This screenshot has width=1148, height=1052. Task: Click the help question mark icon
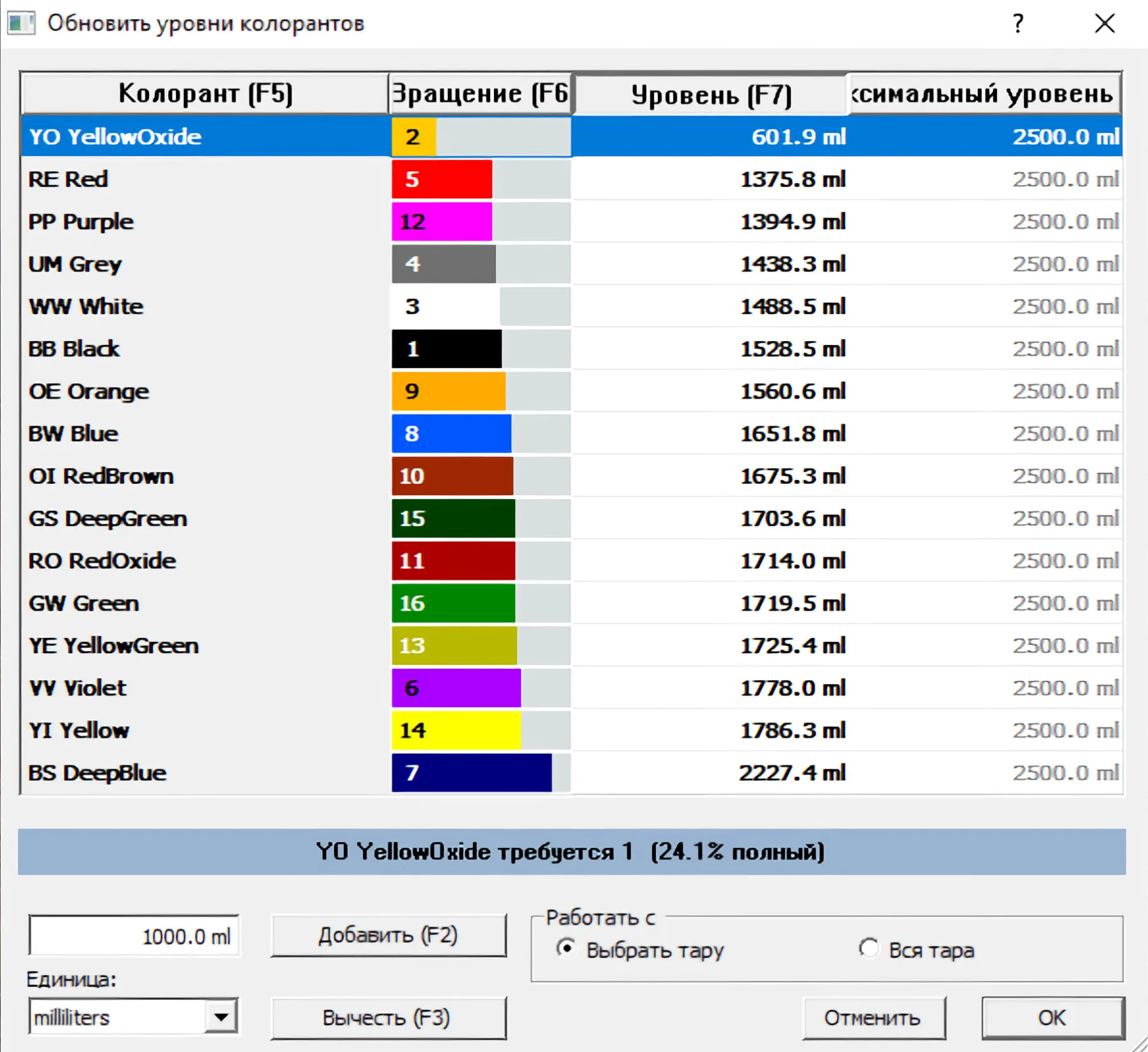[x=1017, y=24]
